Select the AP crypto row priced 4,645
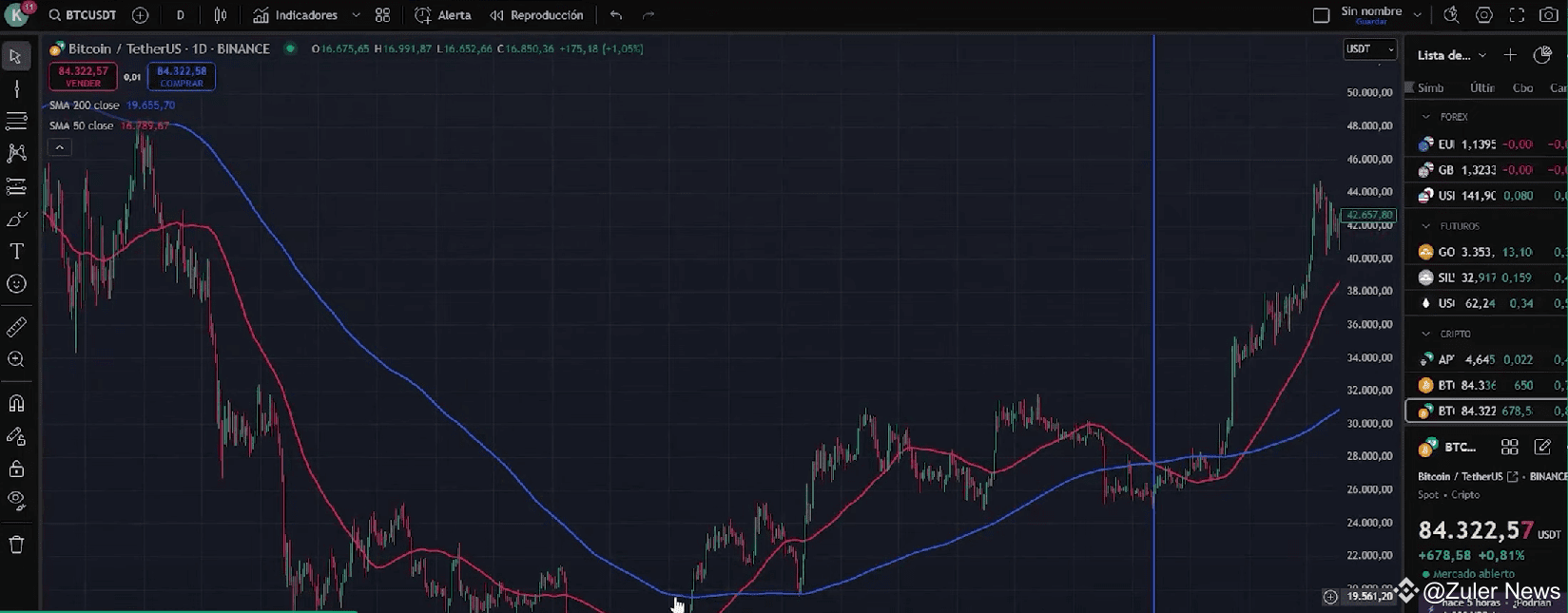This screenshot has height=613, width=1568. (x=1486, y=359)
